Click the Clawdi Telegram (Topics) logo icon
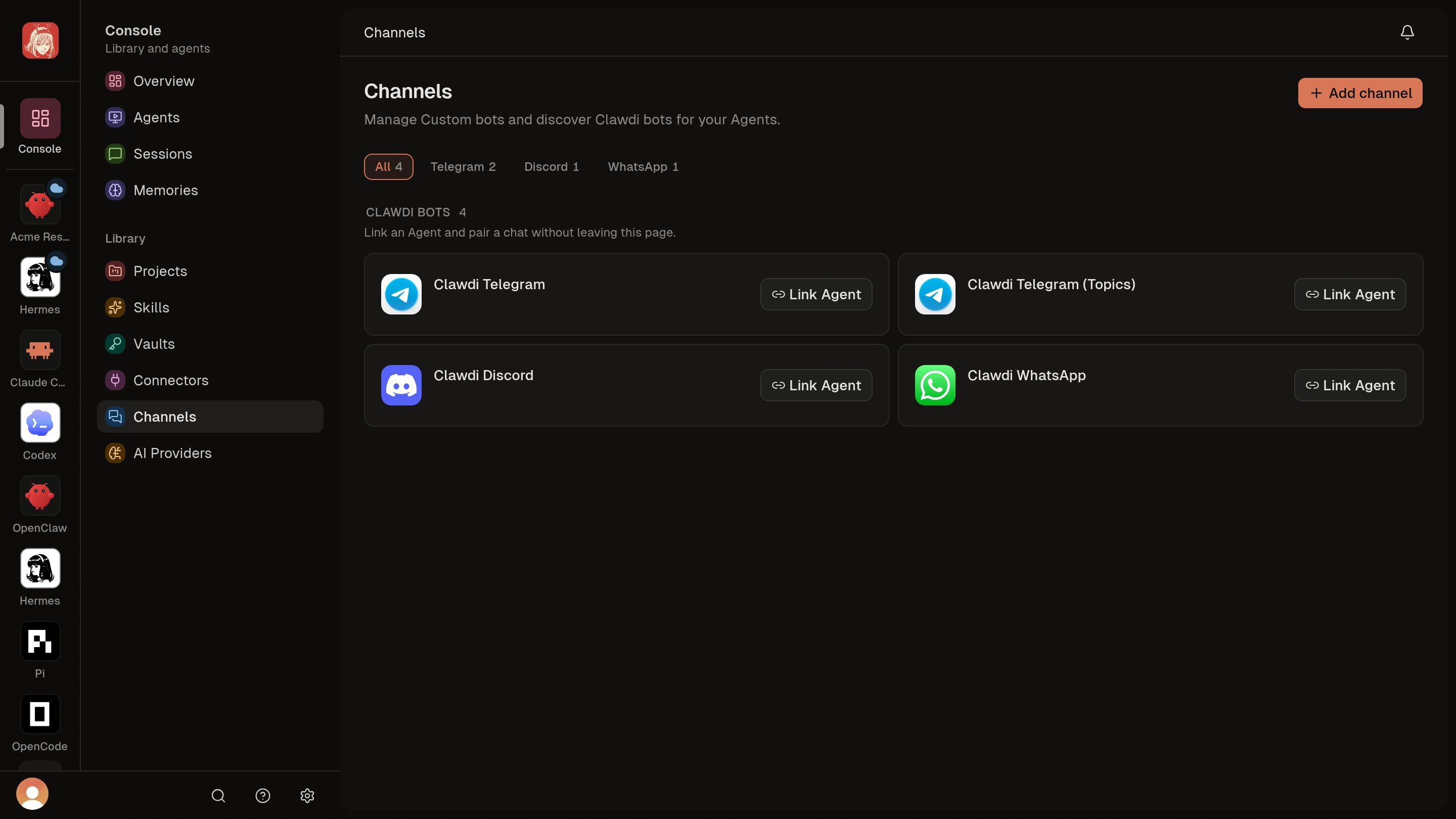 tap(935, 294)
